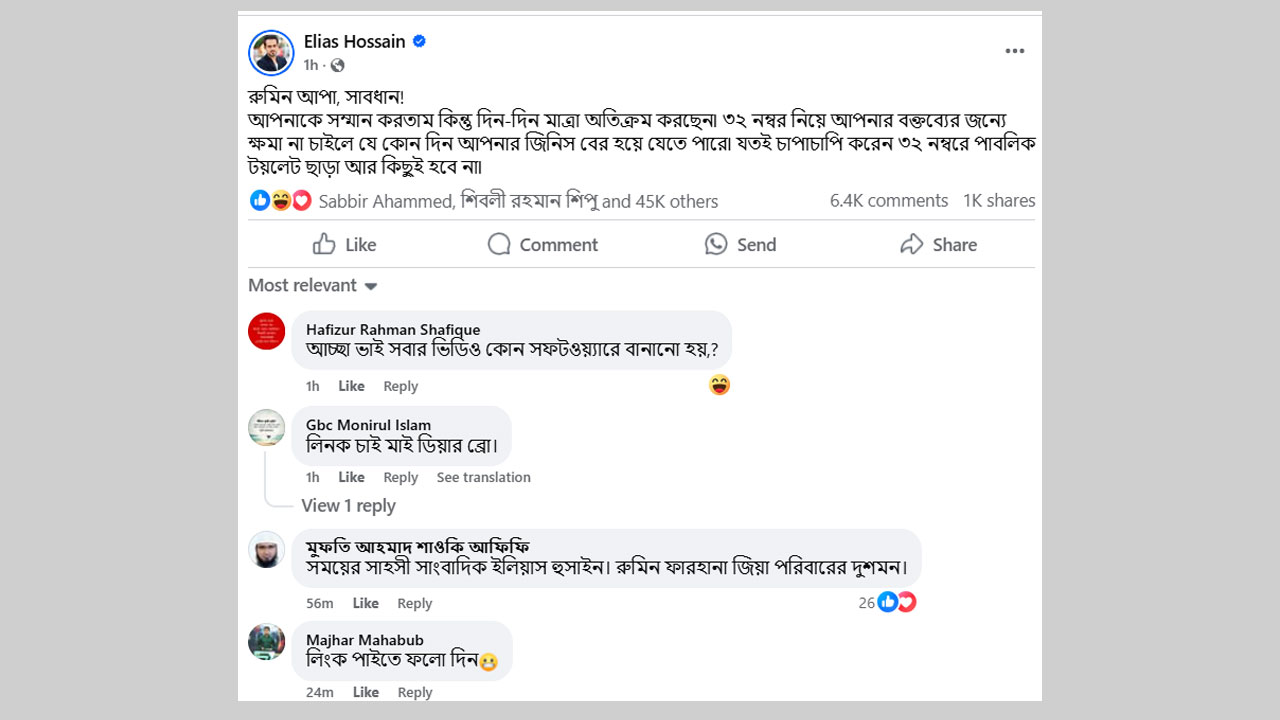The height and width of the screenshot is (720, 1280).
Task: Reply to Hafizur Rahman Shafique's comment
Action: coord(401,386)
